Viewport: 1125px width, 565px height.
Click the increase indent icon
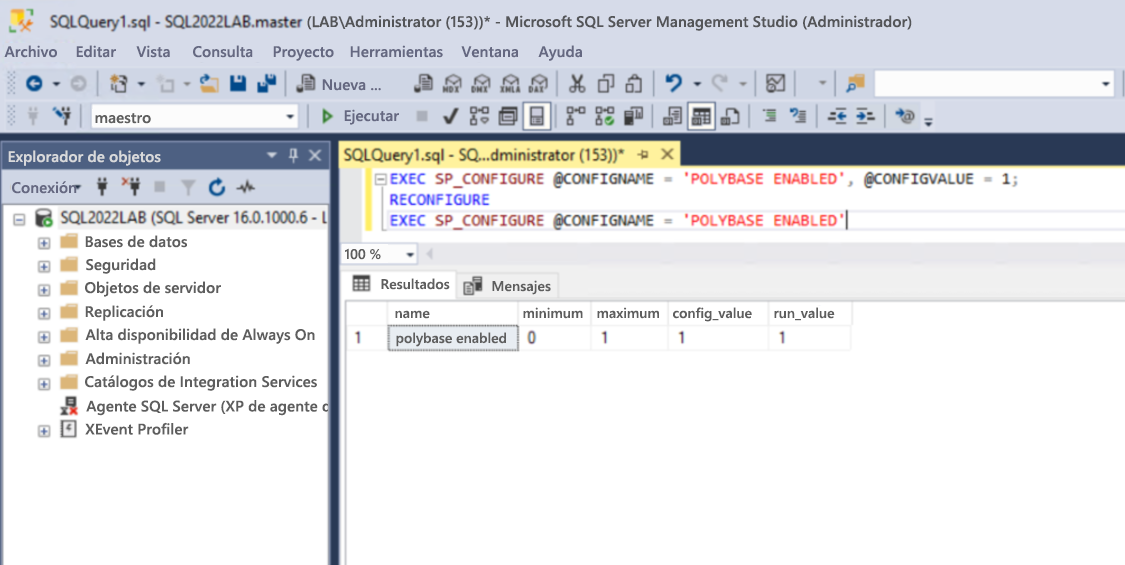[x=865, y=116]
